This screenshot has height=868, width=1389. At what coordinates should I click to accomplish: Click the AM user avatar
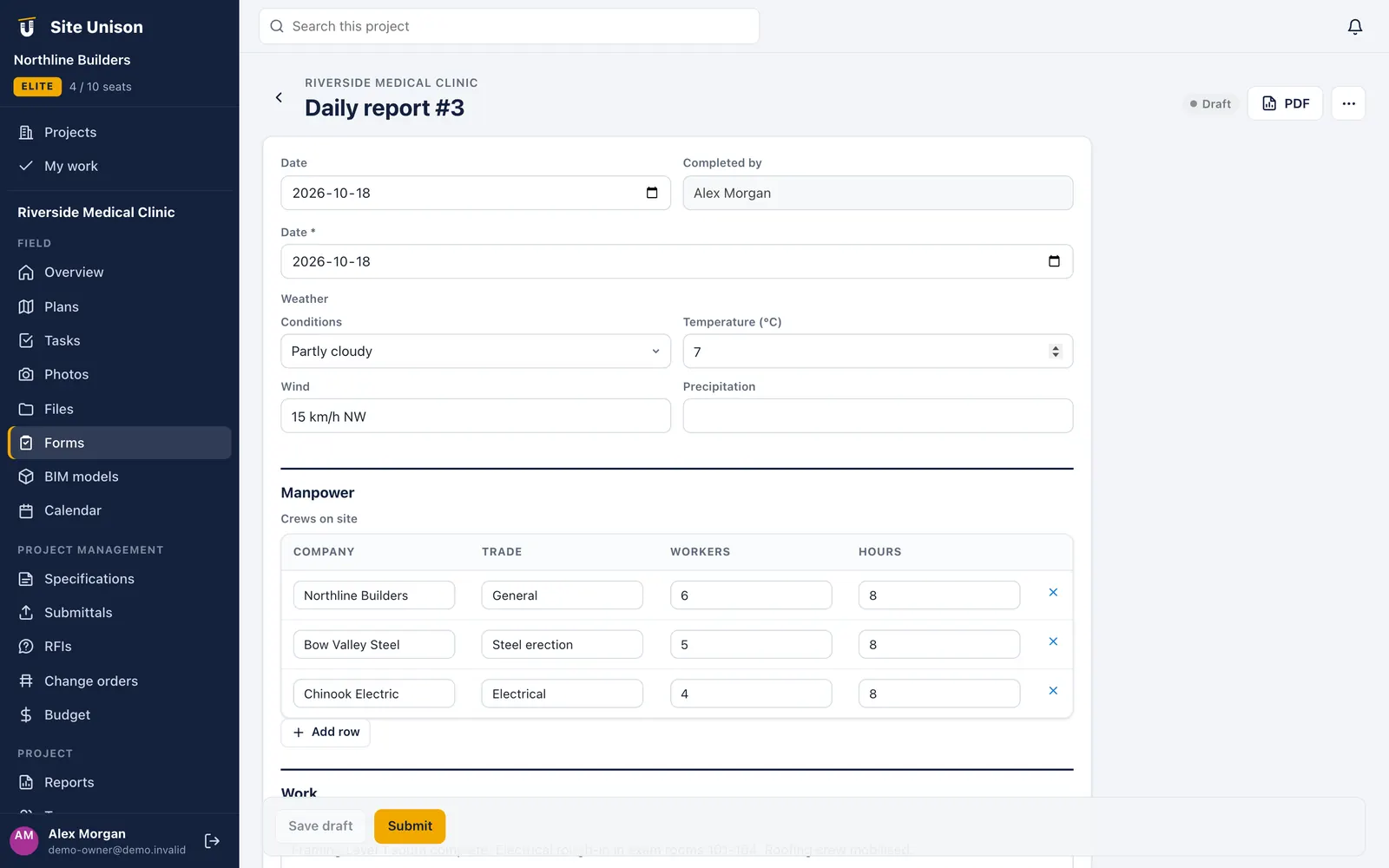[24, 840]
